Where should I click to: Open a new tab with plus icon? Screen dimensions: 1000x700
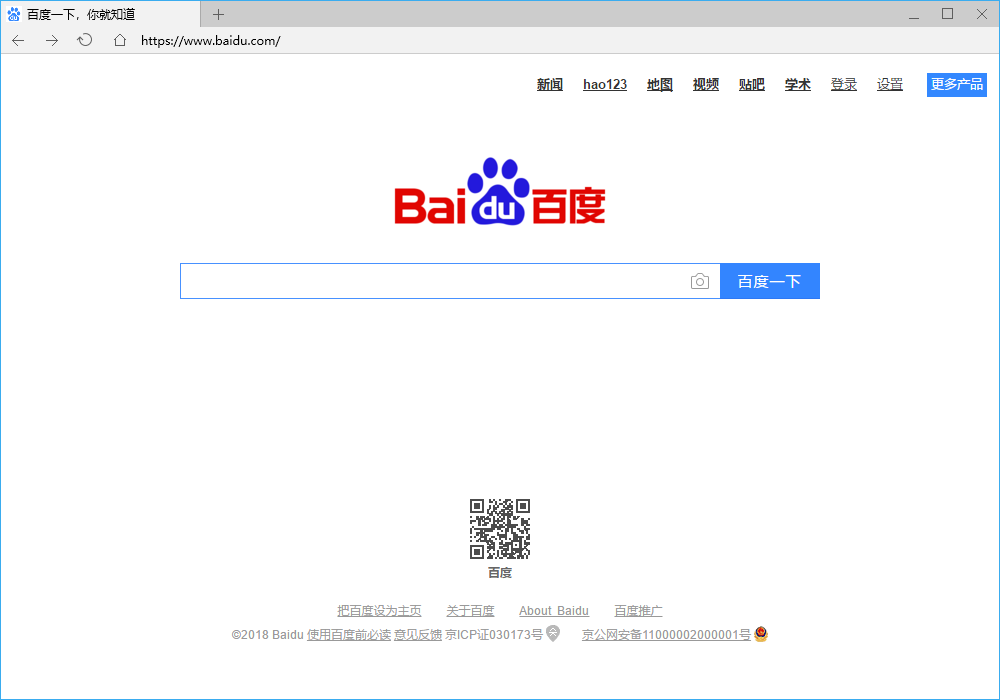(x=218, y=14)
